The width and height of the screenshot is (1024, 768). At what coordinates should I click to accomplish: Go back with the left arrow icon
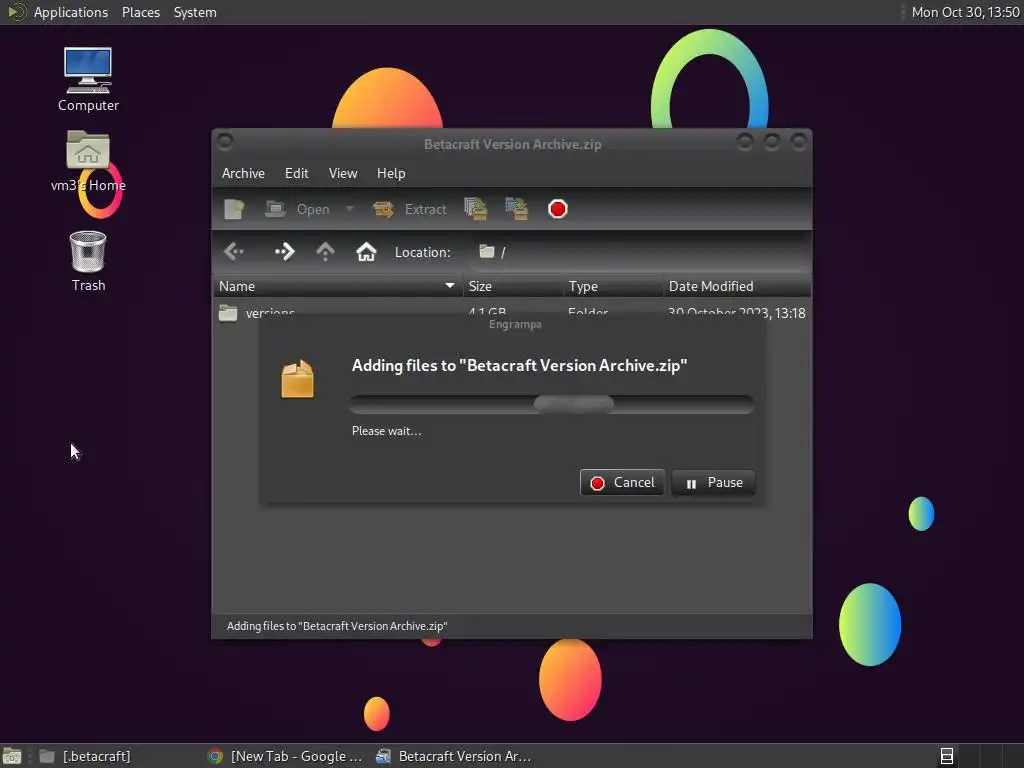pos(234,251)
